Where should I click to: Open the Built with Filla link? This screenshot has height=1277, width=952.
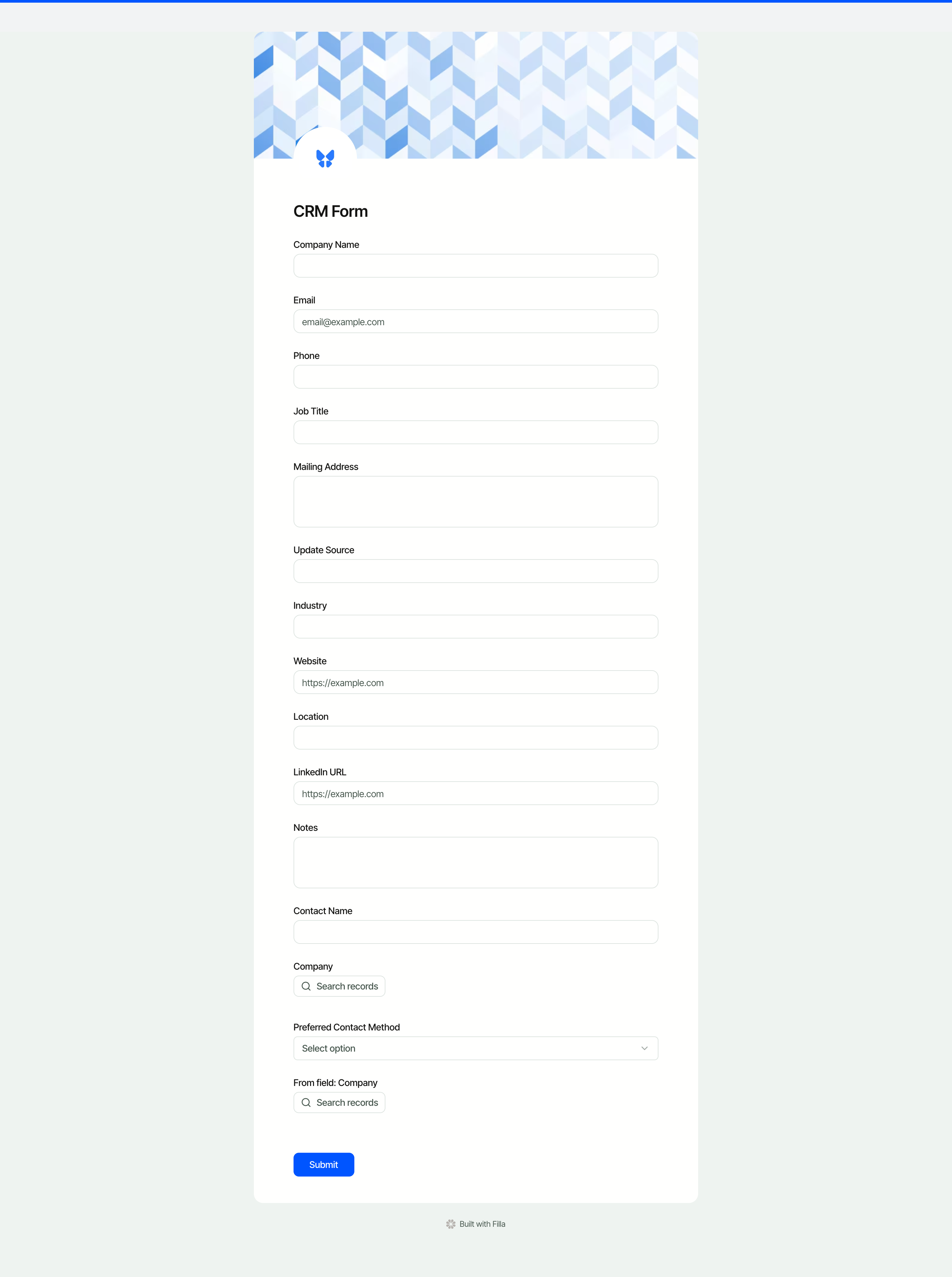[x=482, y=1224]
